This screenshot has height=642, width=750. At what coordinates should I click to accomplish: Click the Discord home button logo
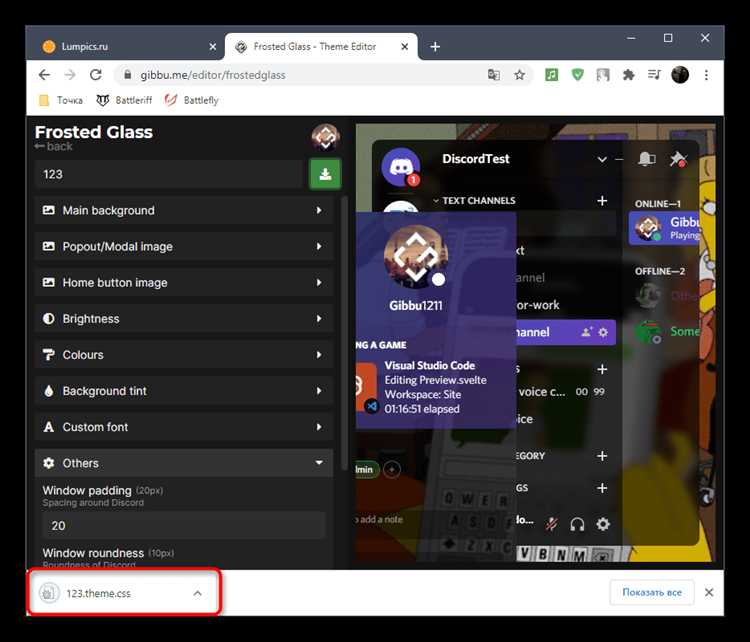[400, 165]
